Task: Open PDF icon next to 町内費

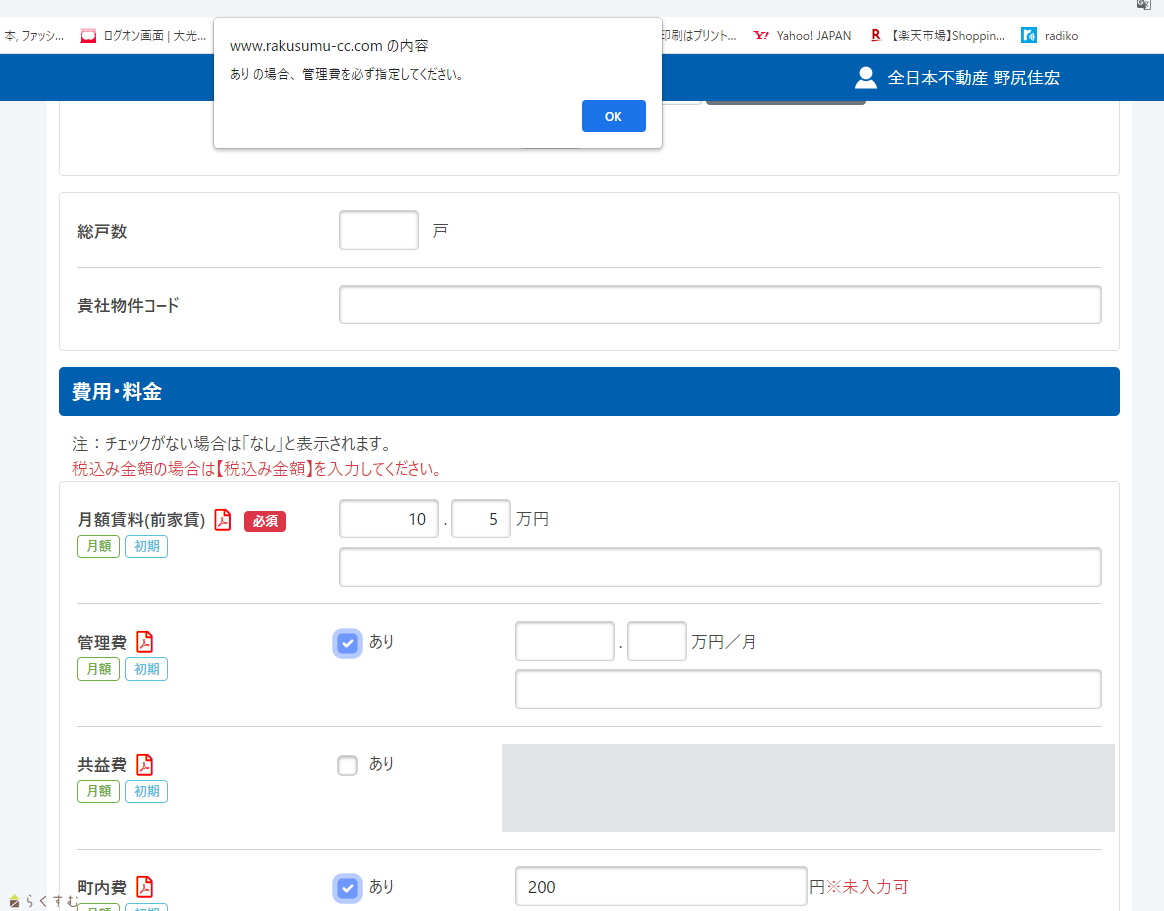Action: [145, 887]
